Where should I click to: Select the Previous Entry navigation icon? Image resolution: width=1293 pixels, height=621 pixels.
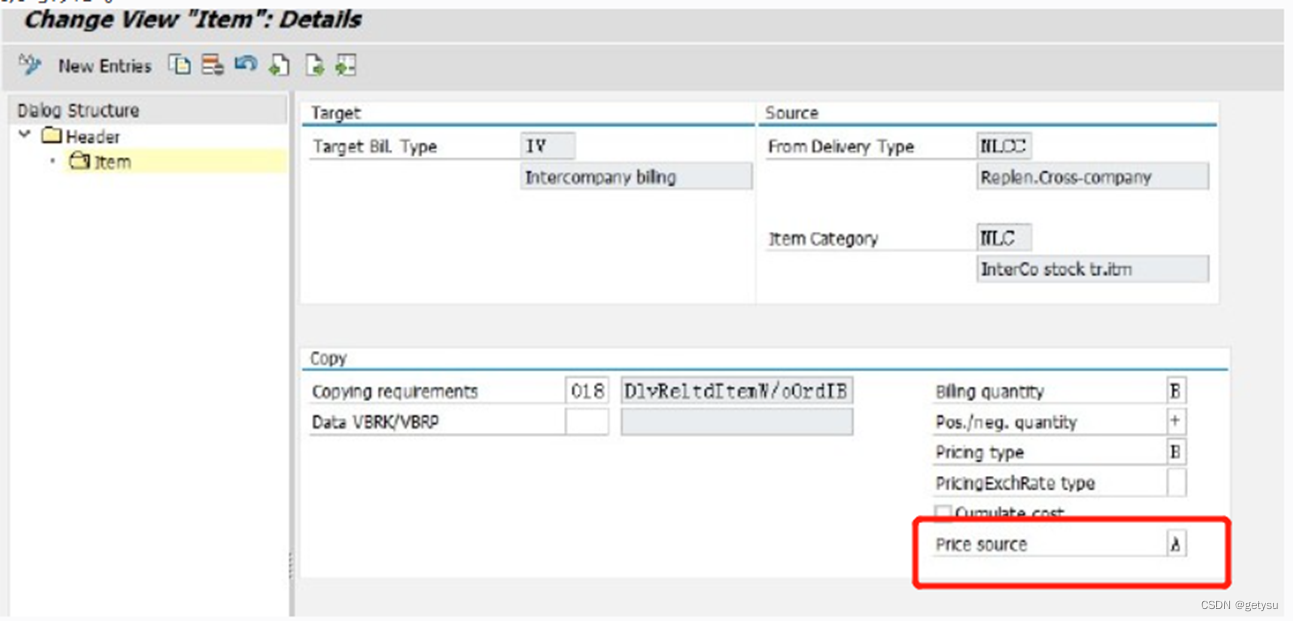coord(280,65)
